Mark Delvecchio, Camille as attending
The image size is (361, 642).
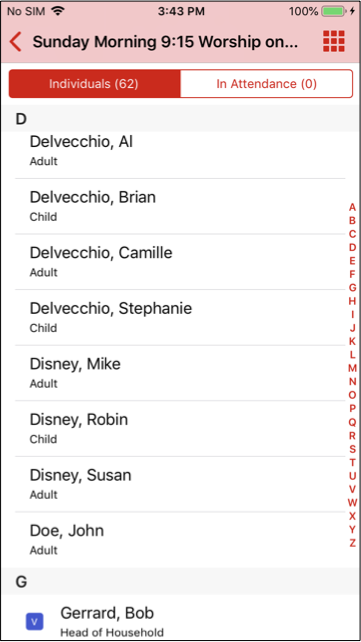pos(180,262)
